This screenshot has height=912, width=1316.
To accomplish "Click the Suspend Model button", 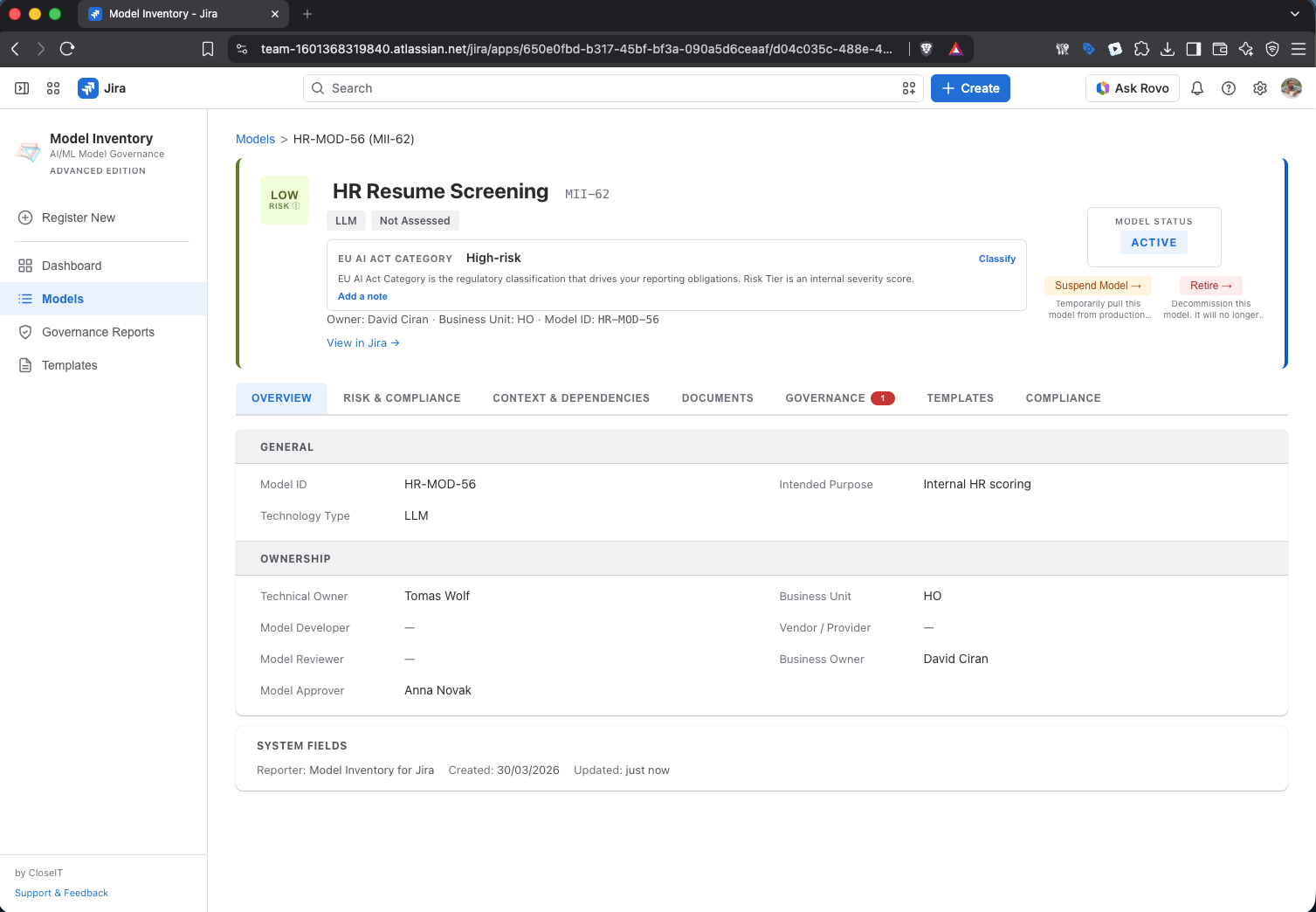I will [x=1098, y=286].
